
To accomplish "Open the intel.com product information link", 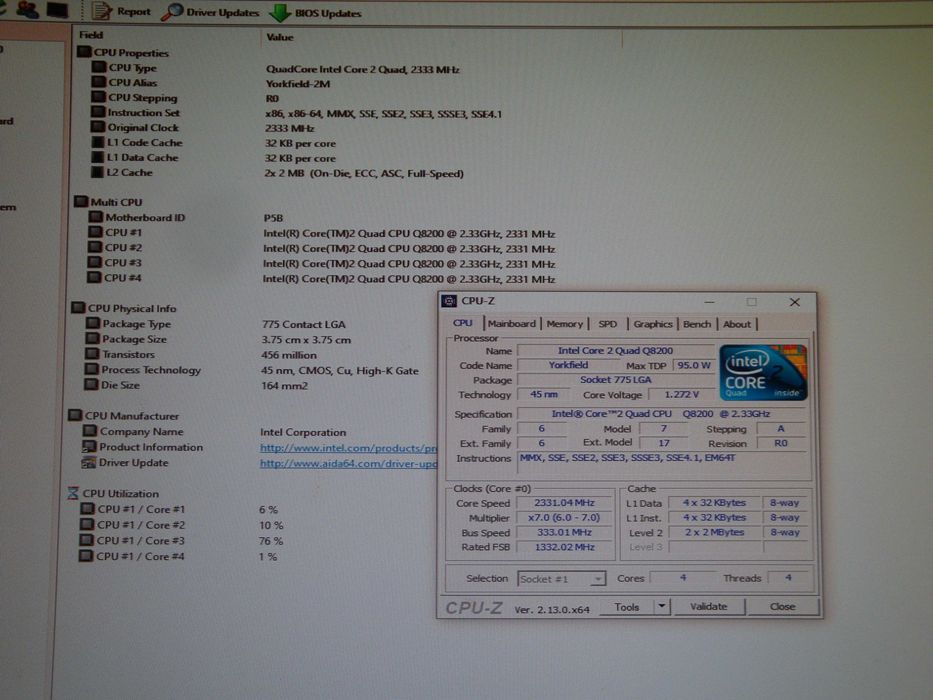I will (348, 448).
